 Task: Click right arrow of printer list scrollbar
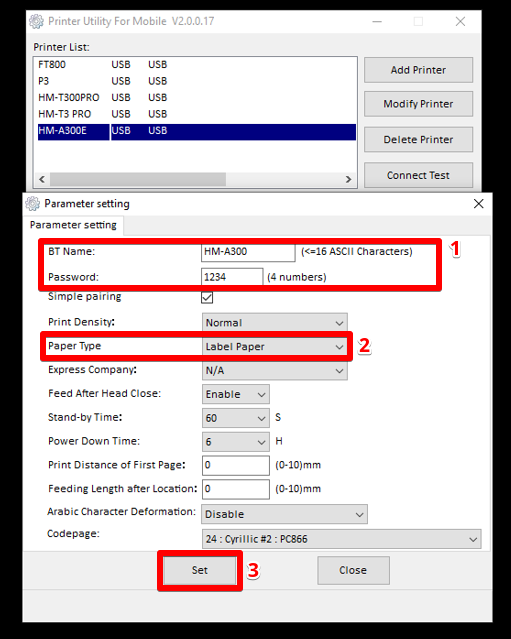point(348,179)
